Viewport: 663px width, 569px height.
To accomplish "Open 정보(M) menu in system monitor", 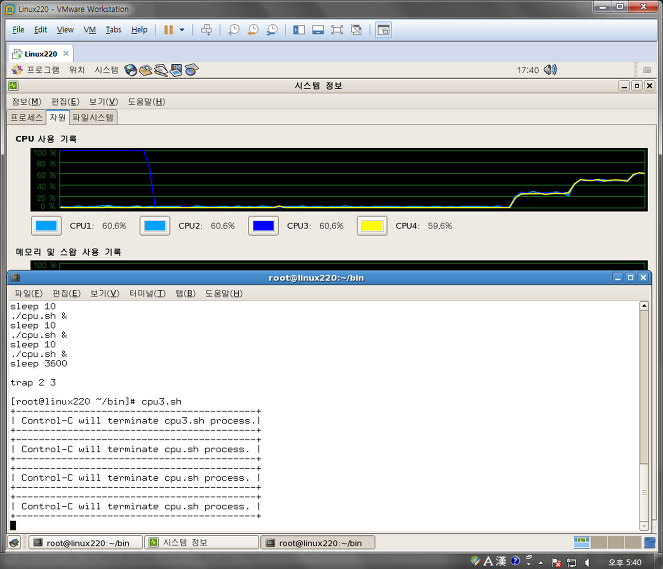I will coord(26,102).
